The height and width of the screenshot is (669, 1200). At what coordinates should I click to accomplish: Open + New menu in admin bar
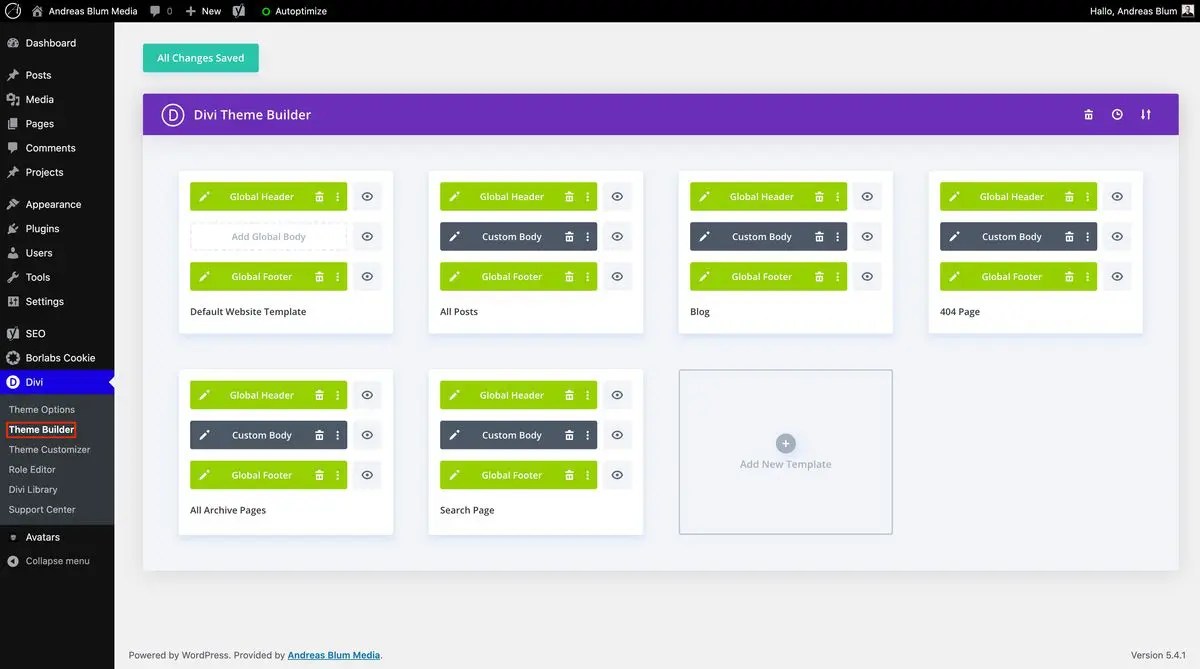pyautogui.click(x=203, y=11)
